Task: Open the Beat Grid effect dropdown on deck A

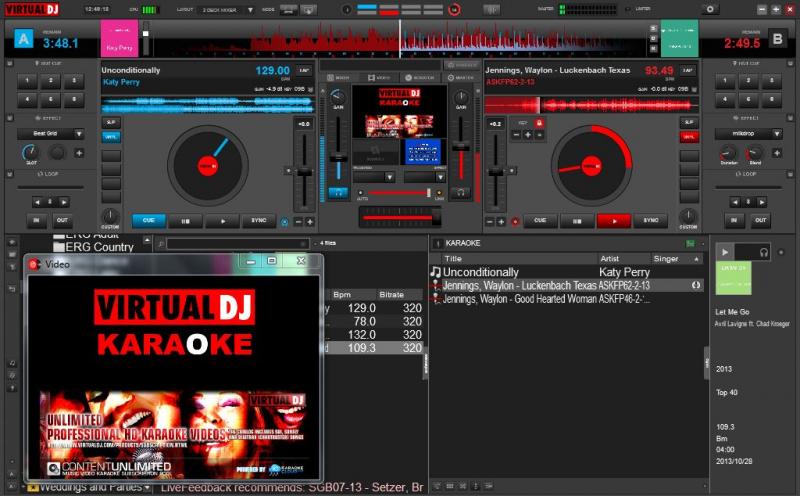Action: (79, 134)
